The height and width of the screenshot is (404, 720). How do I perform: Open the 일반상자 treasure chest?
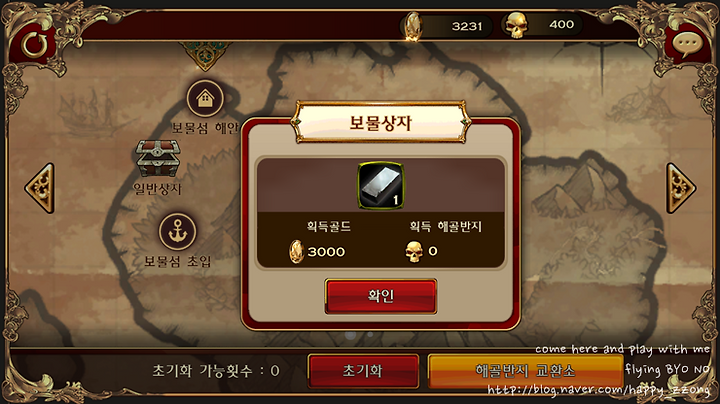[158, 159]
